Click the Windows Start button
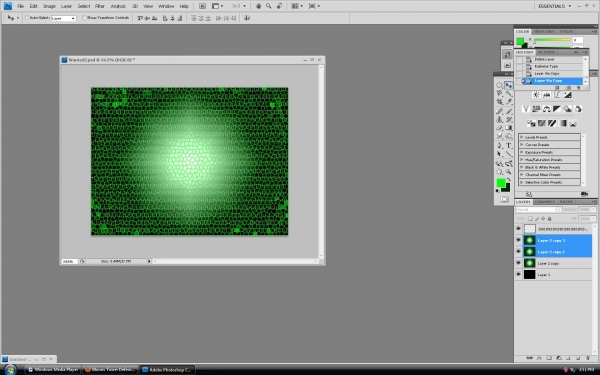 pyautogui.click(x=10, y=370)
